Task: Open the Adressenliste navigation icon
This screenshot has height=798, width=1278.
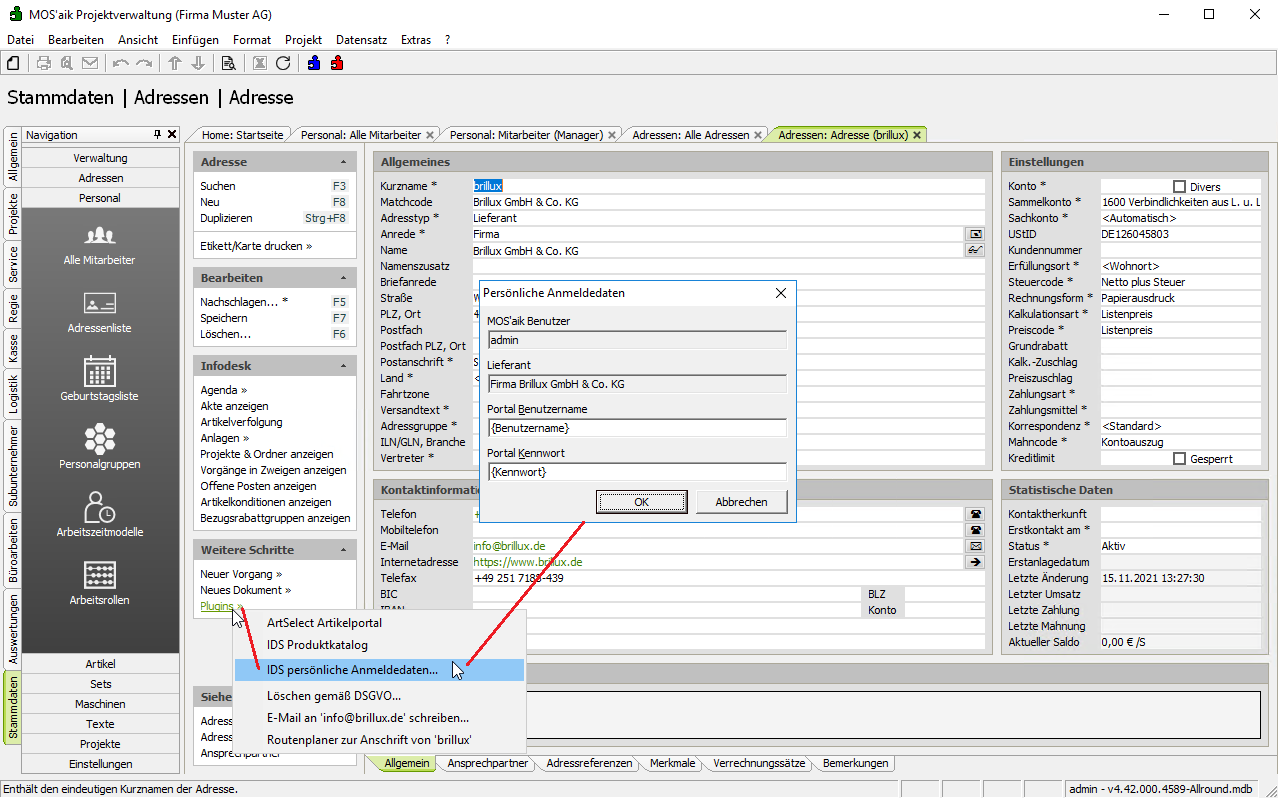Action: click(99, 304)
